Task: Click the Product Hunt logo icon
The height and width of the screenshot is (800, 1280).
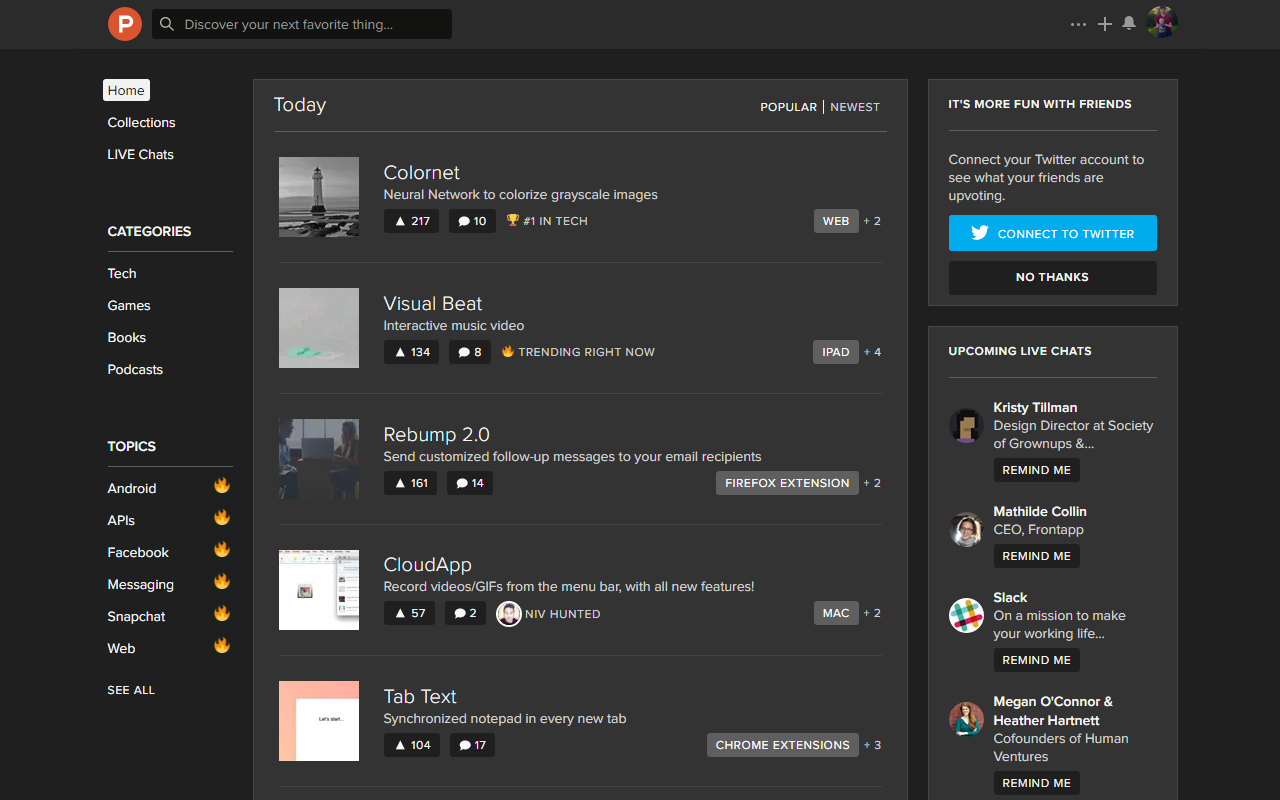Action: click(124, 24)
